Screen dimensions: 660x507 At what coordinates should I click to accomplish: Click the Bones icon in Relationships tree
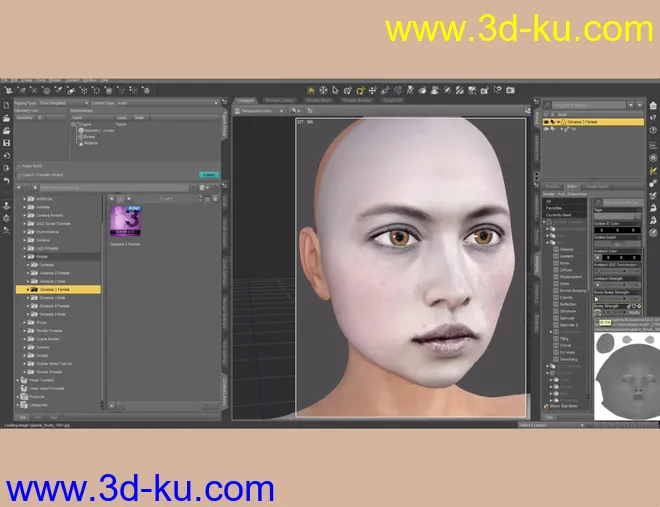[81, 137]
